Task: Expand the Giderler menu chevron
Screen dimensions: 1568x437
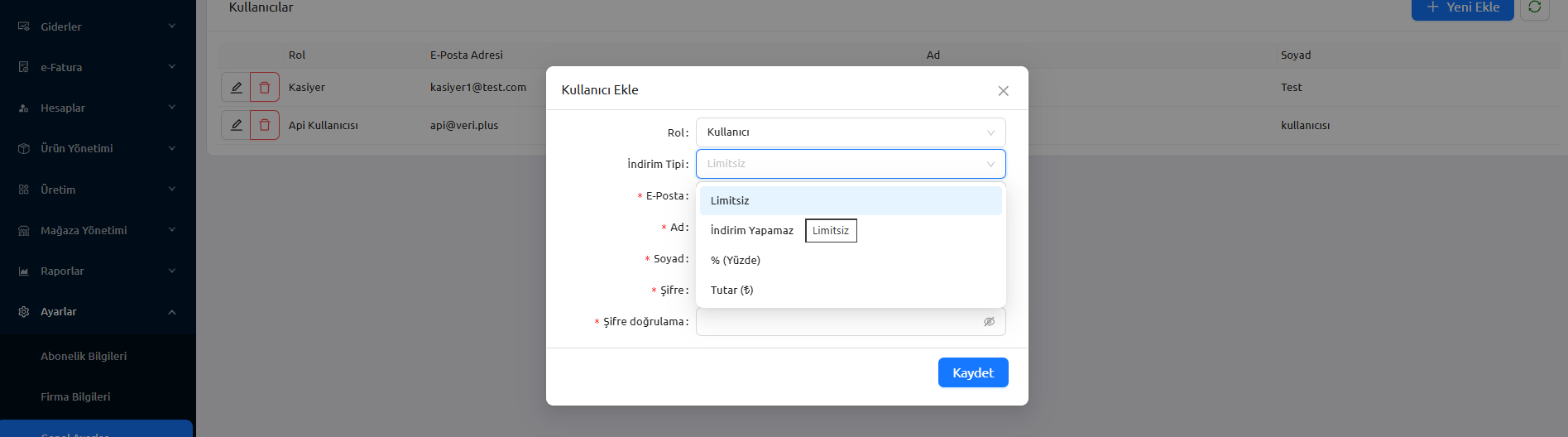Action: click(172, 26)
